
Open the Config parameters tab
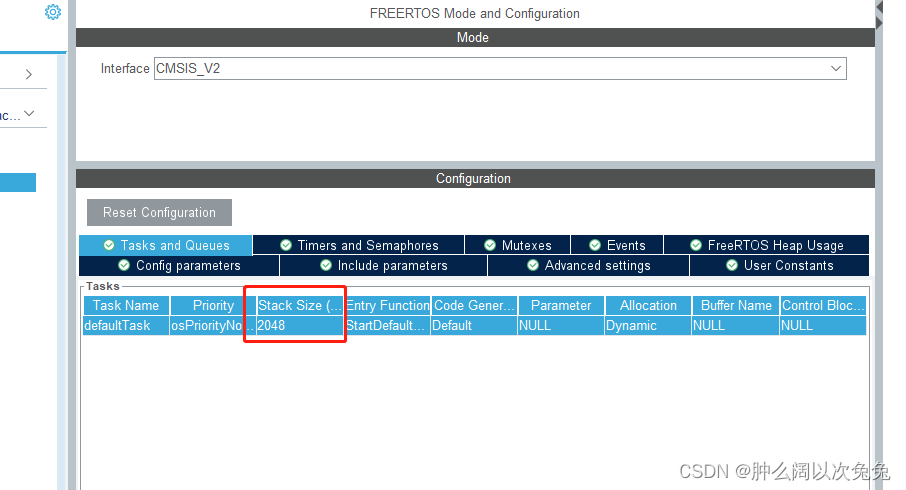(x=179, y=265)
